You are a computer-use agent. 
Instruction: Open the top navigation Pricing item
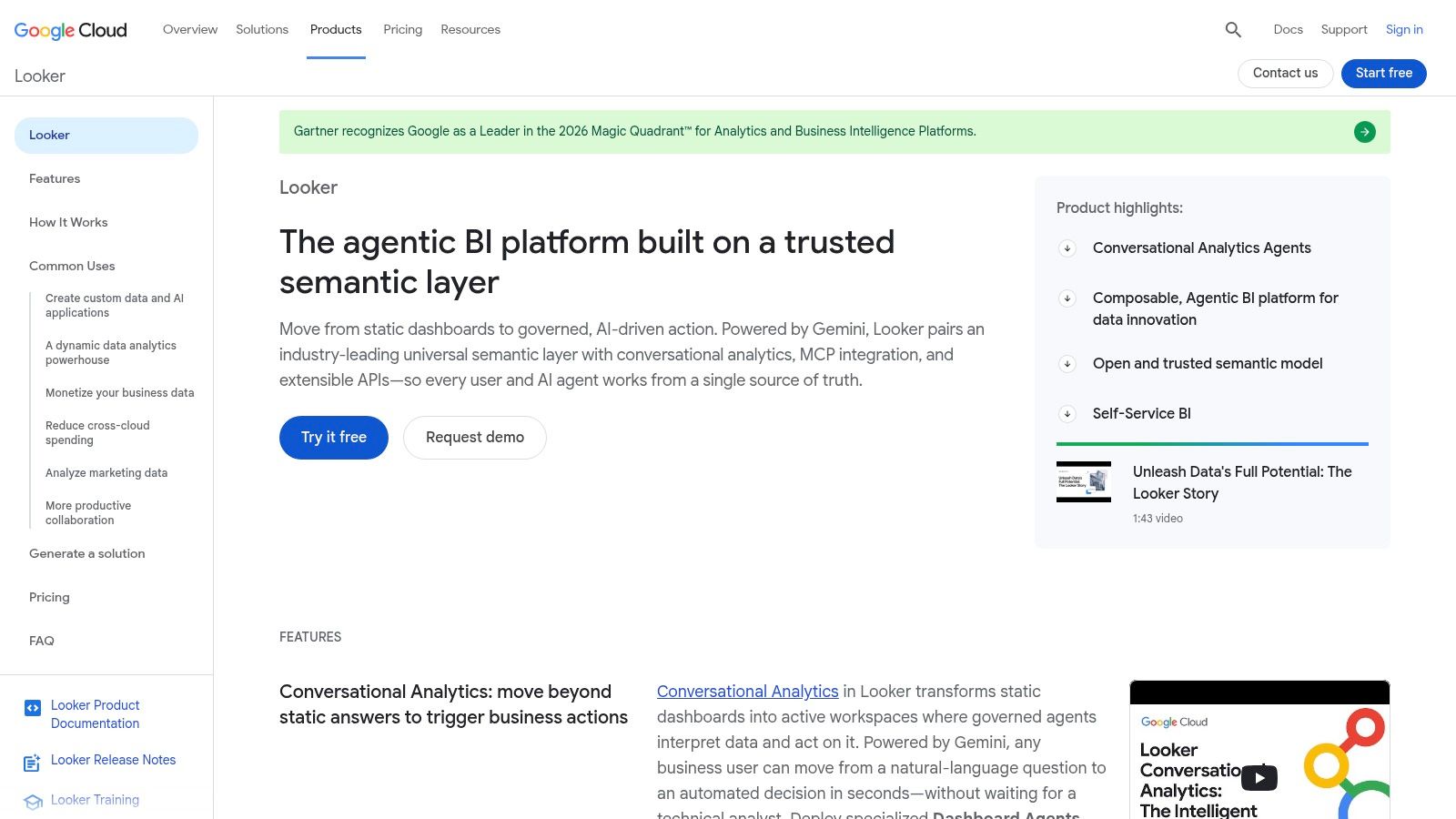pos(403,29)
